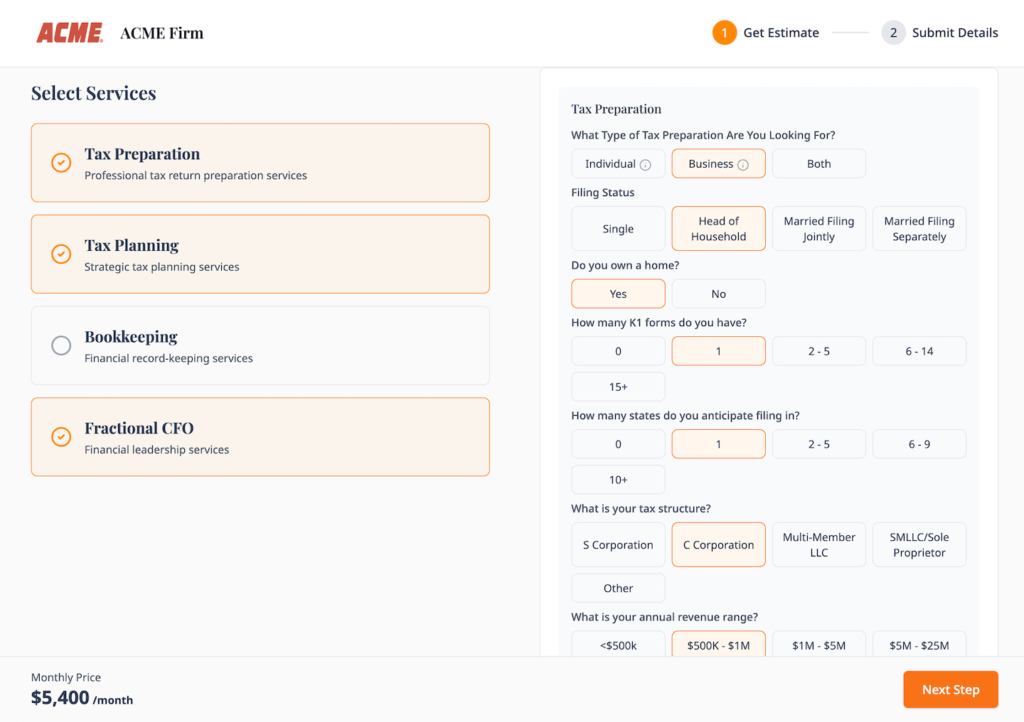
Task: Choose Married Filing Jointly status
Action: (x=819, y=228)
